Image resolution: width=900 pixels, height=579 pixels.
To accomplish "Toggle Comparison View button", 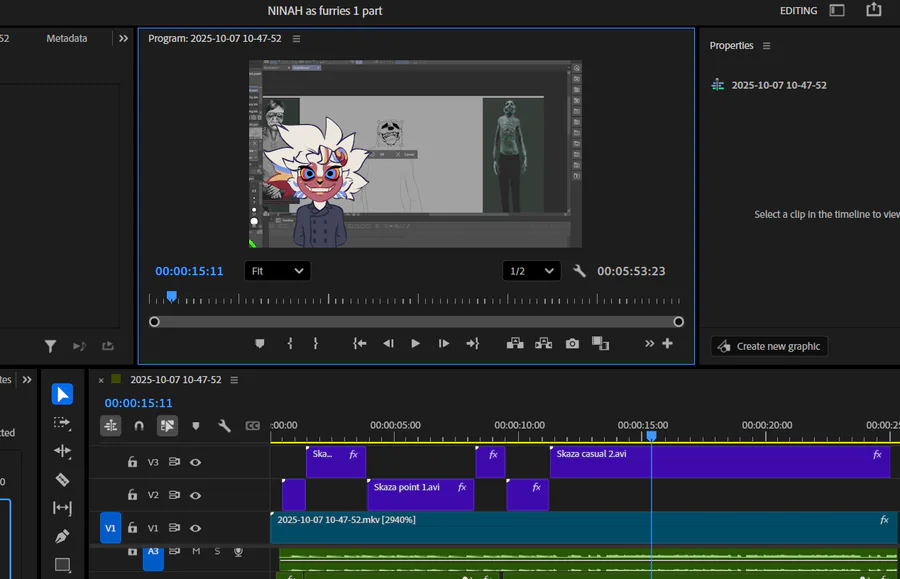I will pos(600,344).
